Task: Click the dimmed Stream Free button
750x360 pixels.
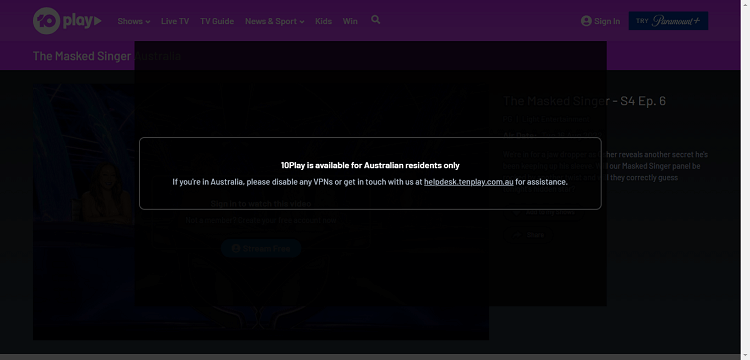Action: (261, 249)
